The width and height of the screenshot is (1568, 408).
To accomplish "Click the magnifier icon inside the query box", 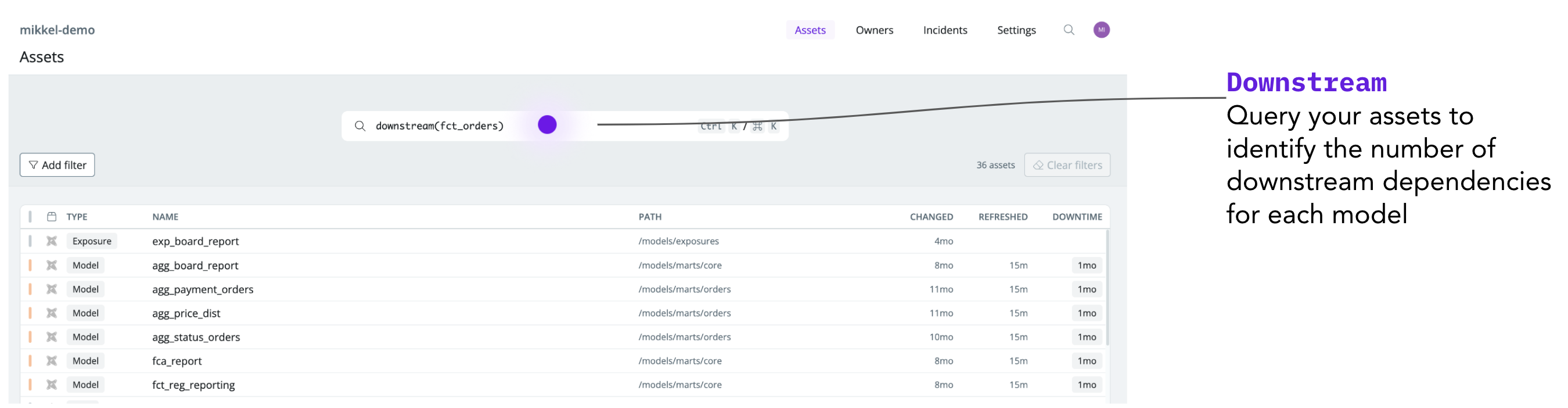I will coord(360,126).
